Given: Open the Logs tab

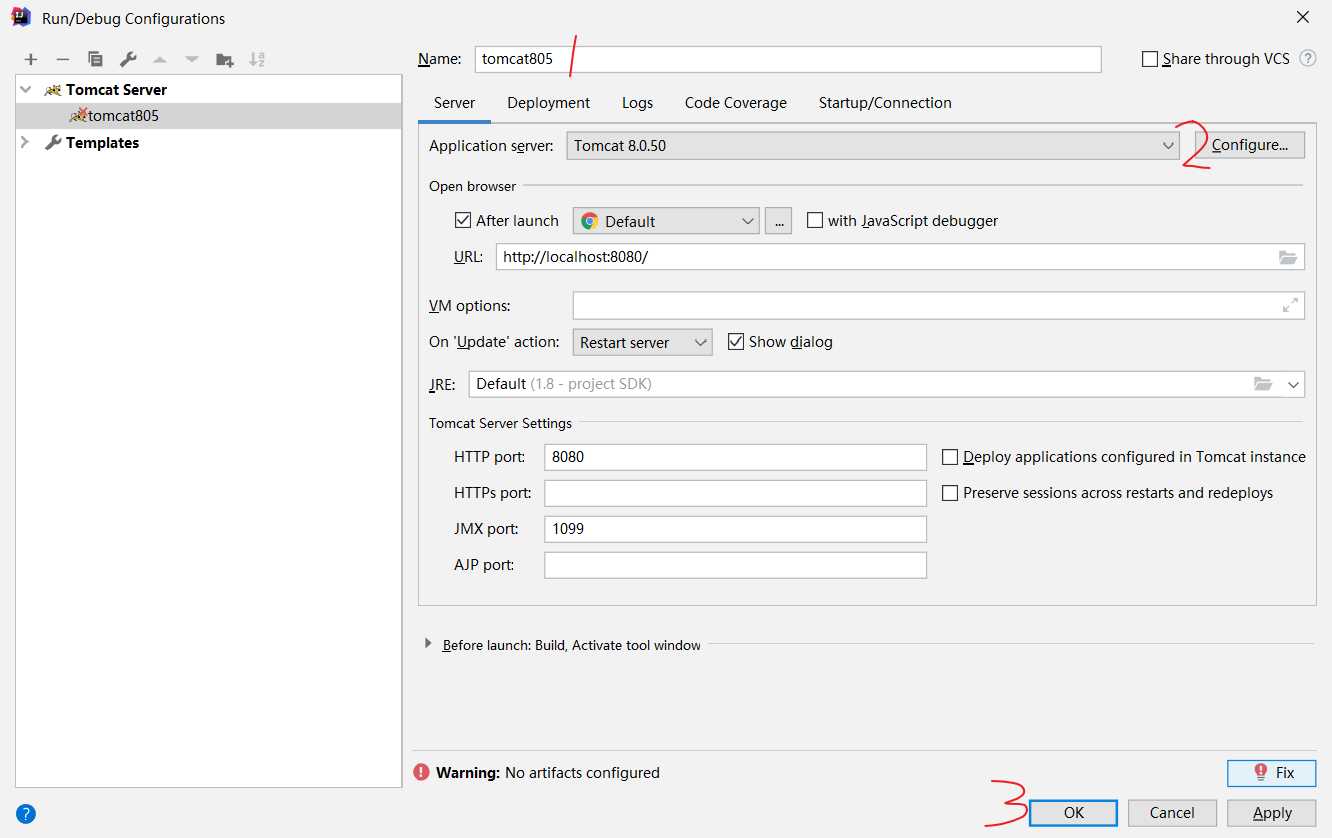Looking at the screenshot, I should click(637, 103).
